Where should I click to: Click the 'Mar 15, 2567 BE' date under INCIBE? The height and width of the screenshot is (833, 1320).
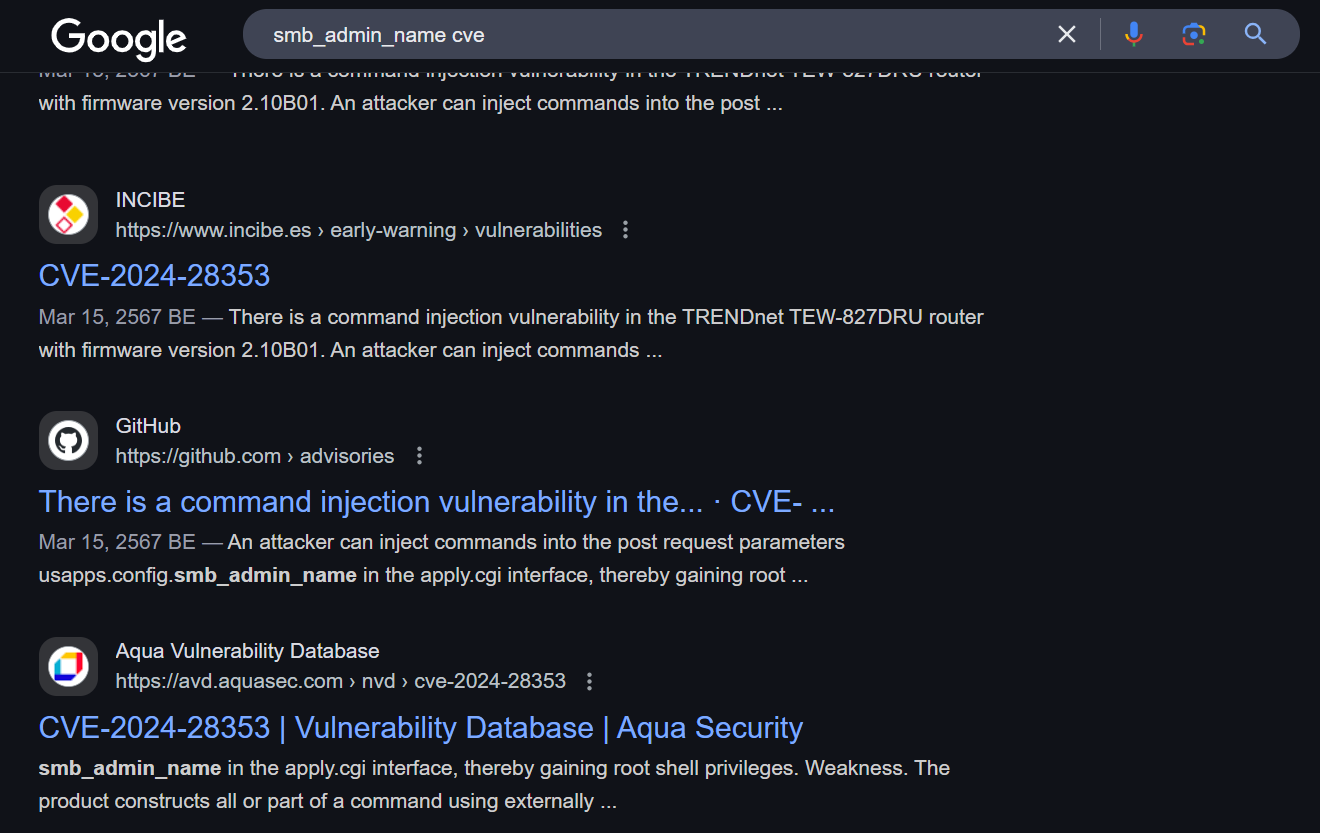pos(117,318)
